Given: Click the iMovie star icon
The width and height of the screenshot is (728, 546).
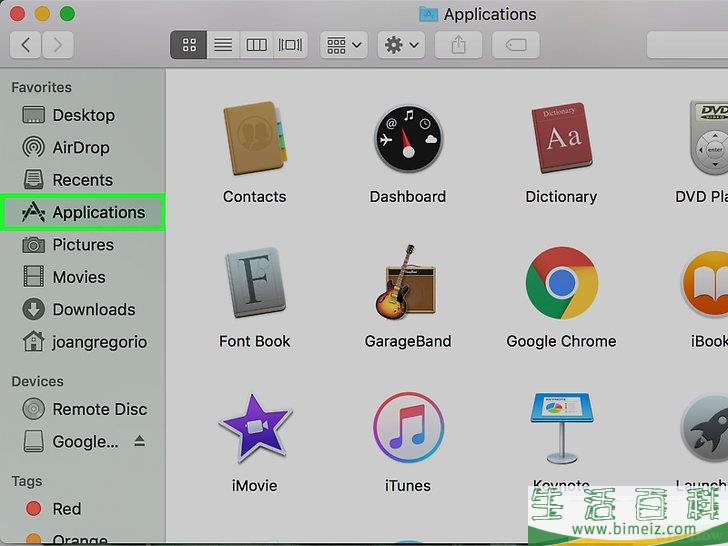Looking at the screenshot, I should [255, 428].
